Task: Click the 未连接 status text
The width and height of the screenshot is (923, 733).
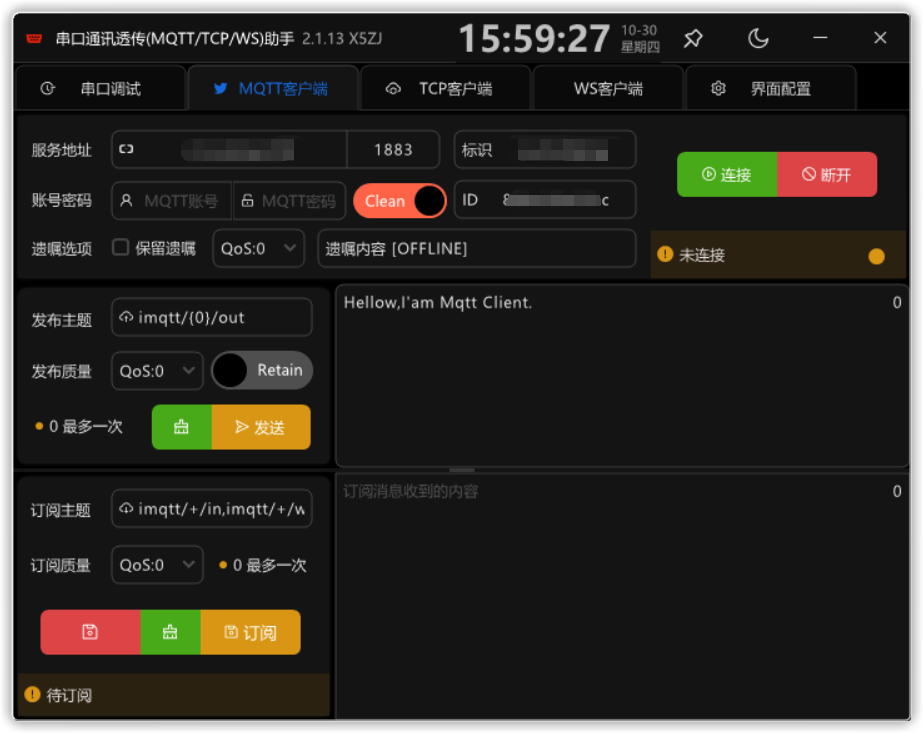Action: (702, 255)
